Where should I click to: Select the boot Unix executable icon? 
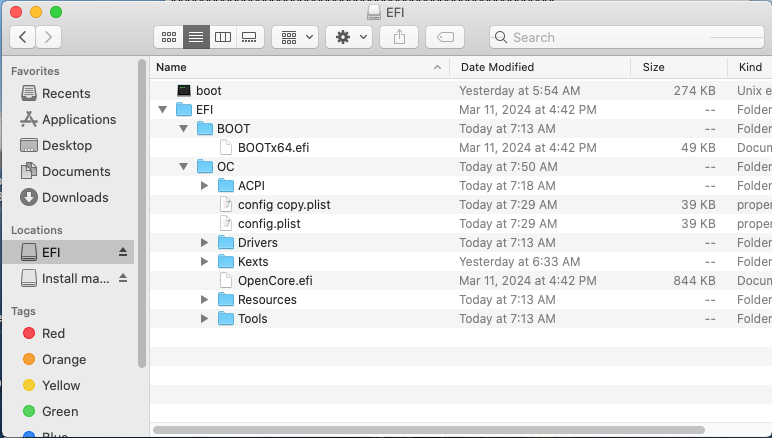pos(184,91)
